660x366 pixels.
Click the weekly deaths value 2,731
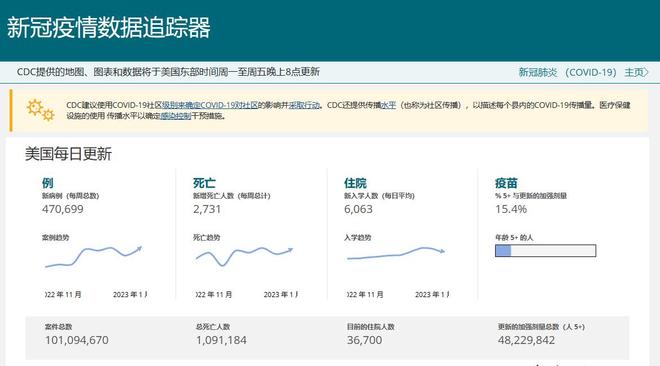[207, 209]
